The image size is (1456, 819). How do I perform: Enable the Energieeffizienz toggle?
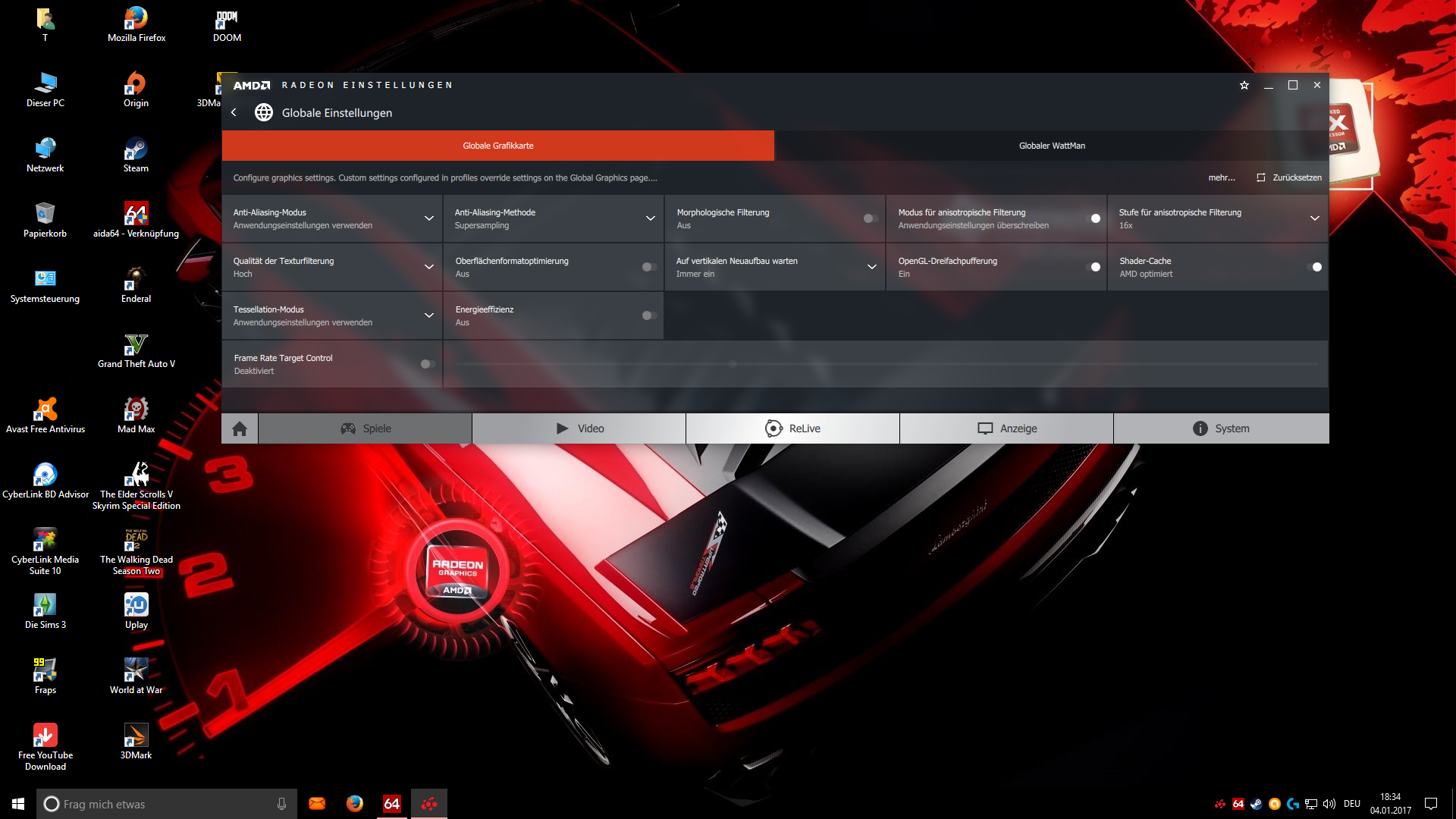(649, 316)
